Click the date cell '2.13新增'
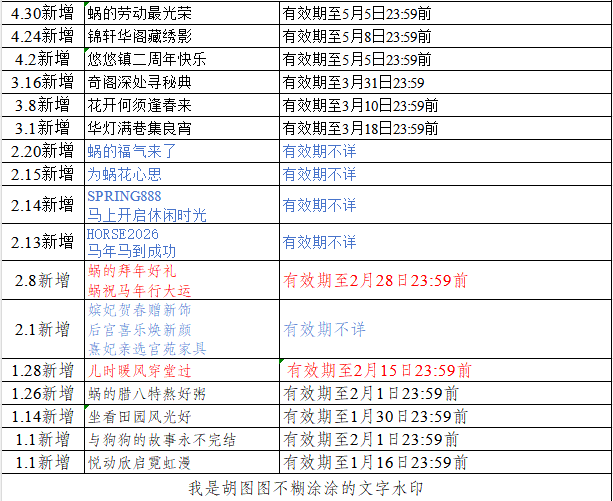 pyautogui.click(x=43, y=242)
